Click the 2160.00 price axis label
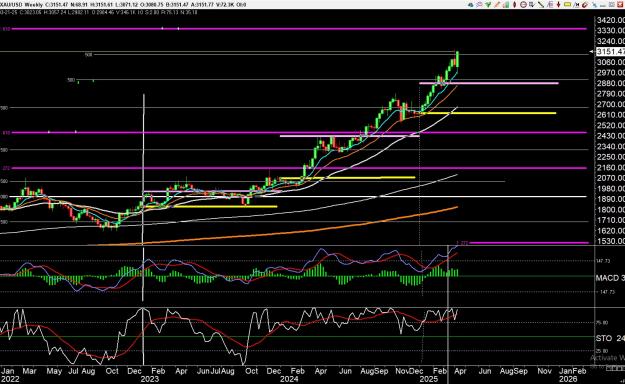This screenshot has height=384, width=625. pos(610,167)
